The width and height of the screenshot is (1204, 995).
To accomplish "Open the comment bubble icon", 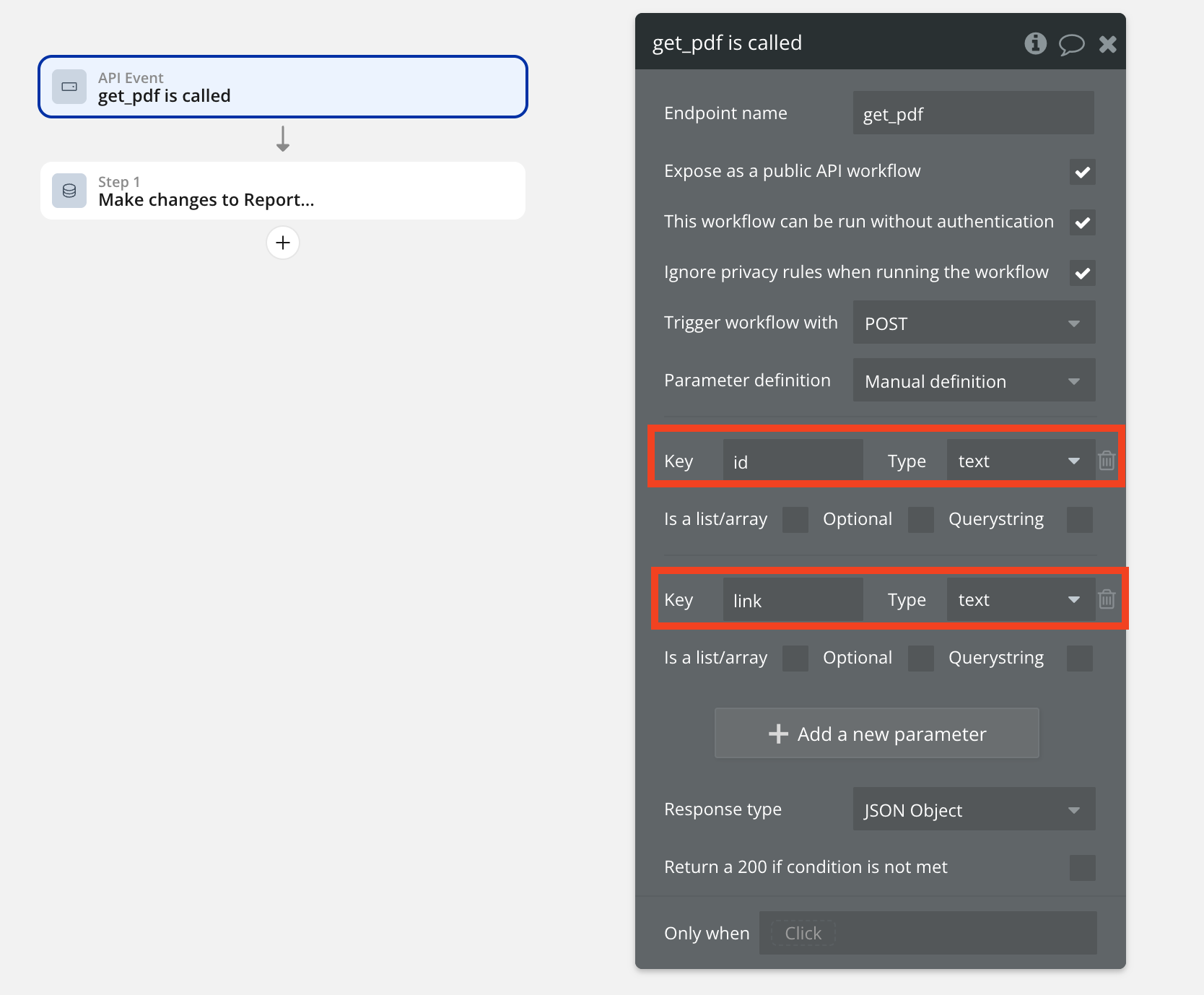I will pos(1071,44).
